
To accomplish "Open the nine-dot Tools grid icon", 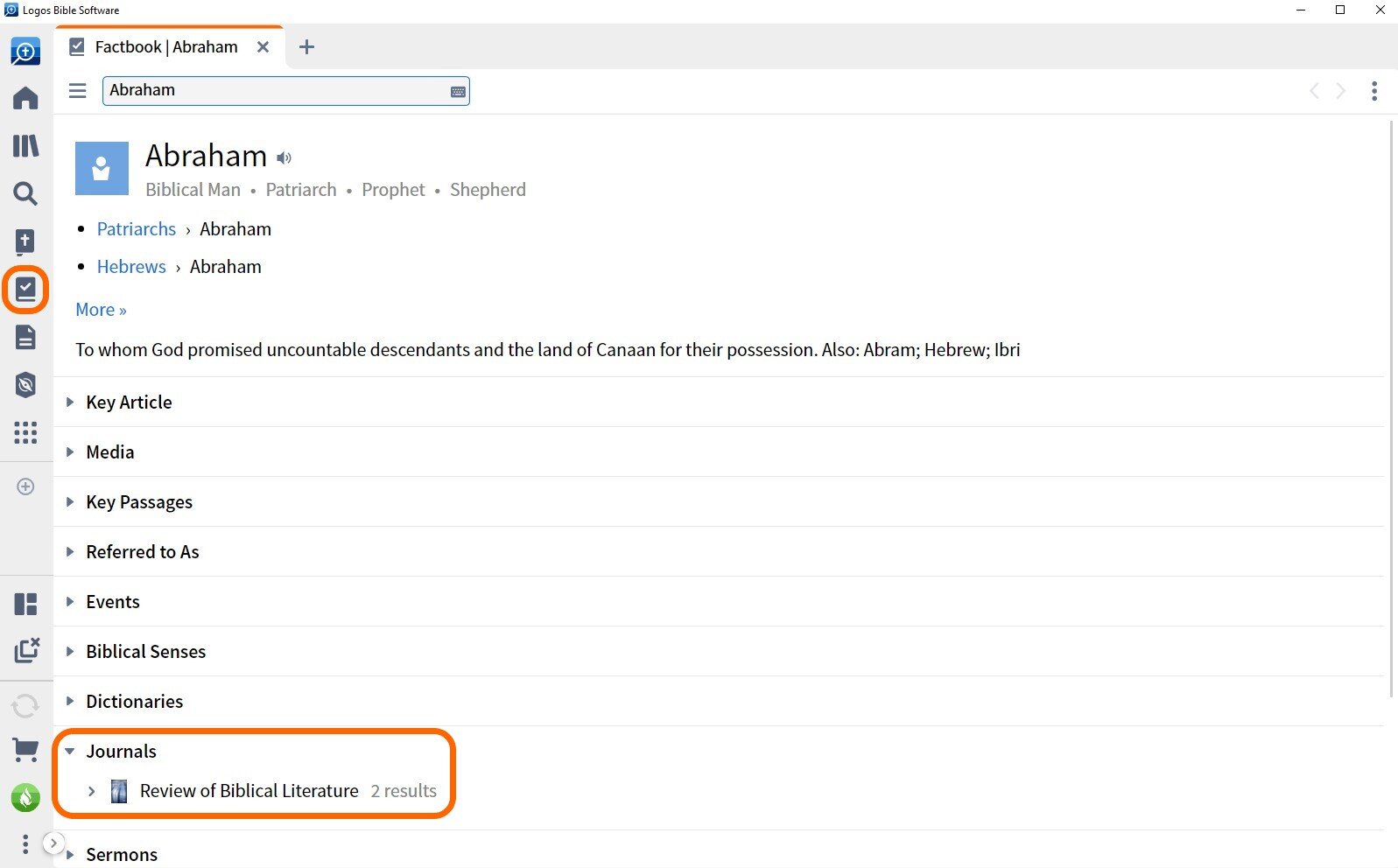I will pos(25,432).
